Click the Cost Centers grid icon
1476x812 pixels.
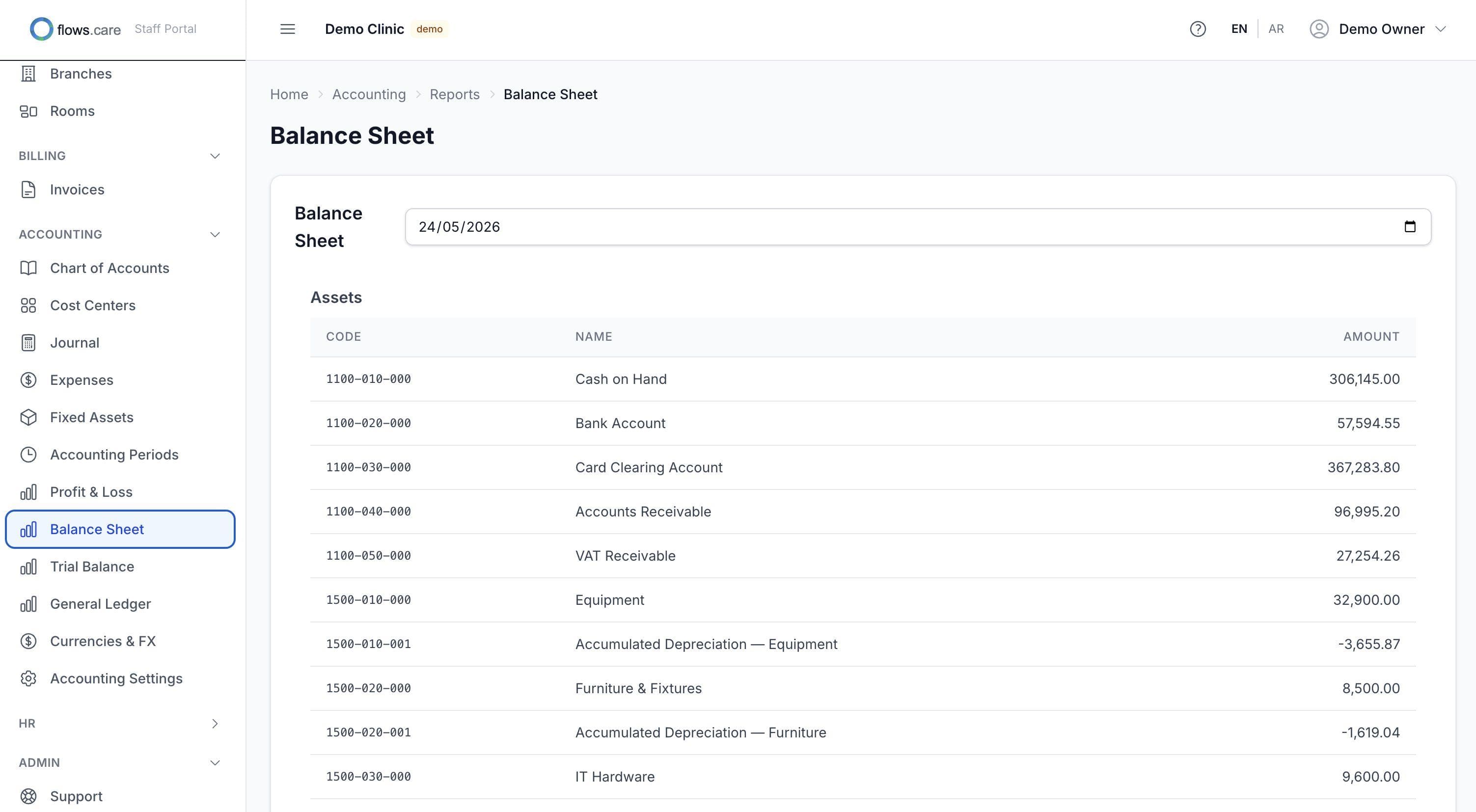(x=28, y=305)
